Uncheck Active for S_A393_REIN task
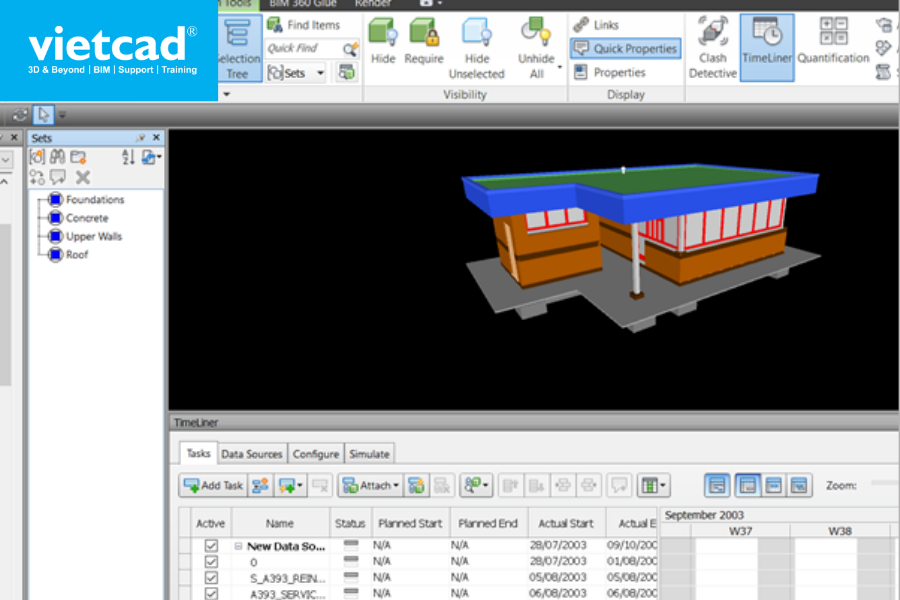The width and height of the screenshot is (900, 600). [x=211, y=578]
